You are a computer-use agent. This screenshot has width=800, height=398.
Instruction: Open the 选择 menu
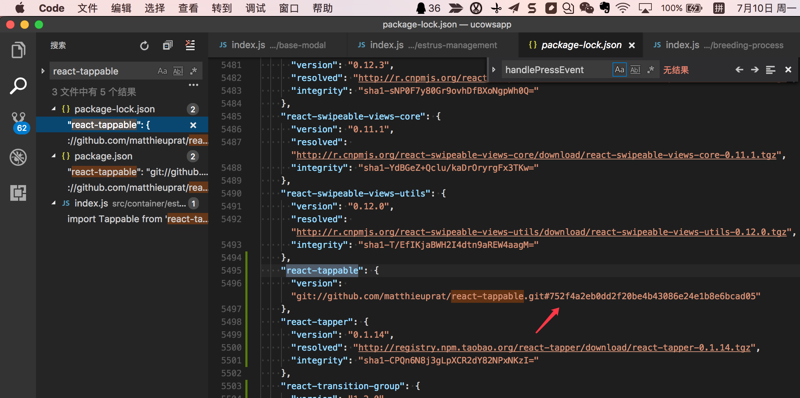point(155,8)
